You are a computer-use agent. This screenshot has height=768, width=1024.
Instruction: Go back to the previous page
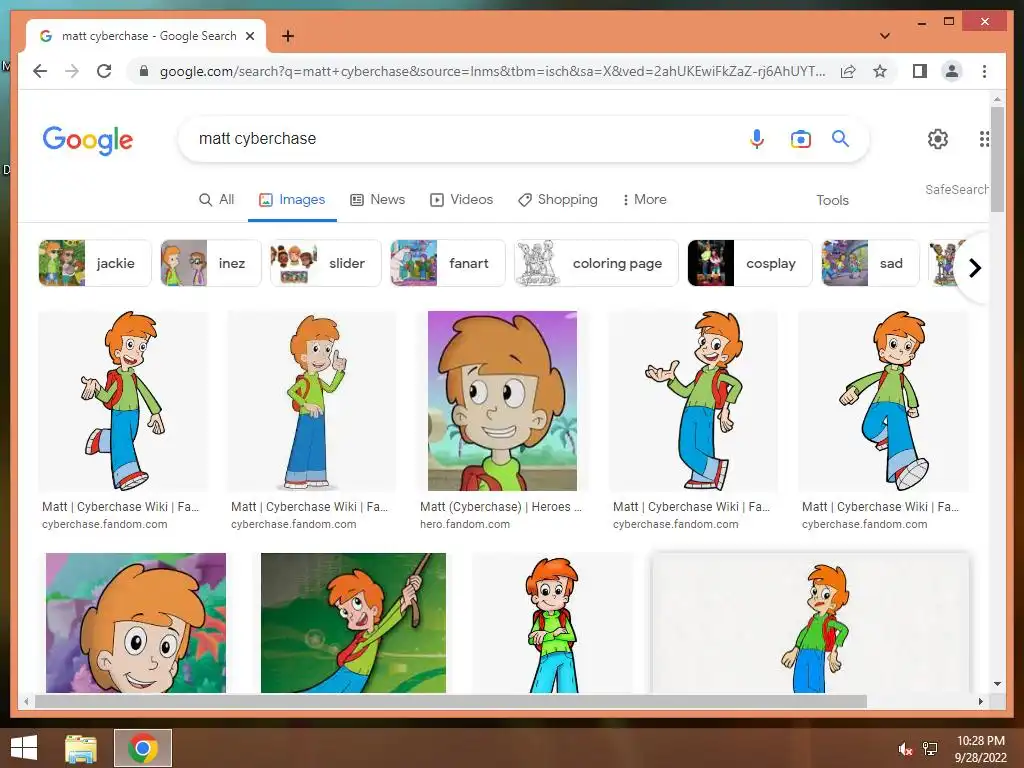[x=40, y=71]
